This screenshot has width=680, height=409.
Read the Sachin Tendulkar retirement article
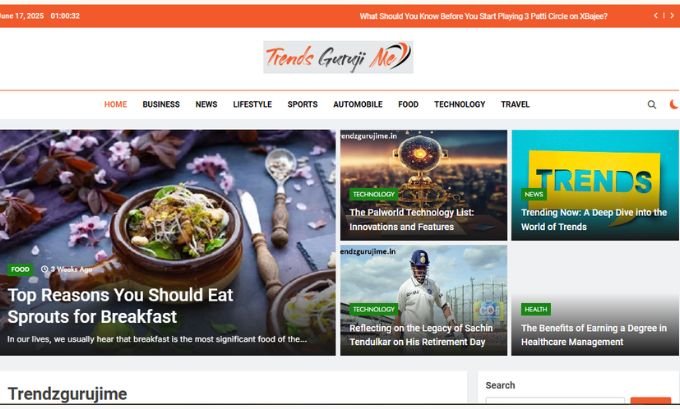point(421,335)
